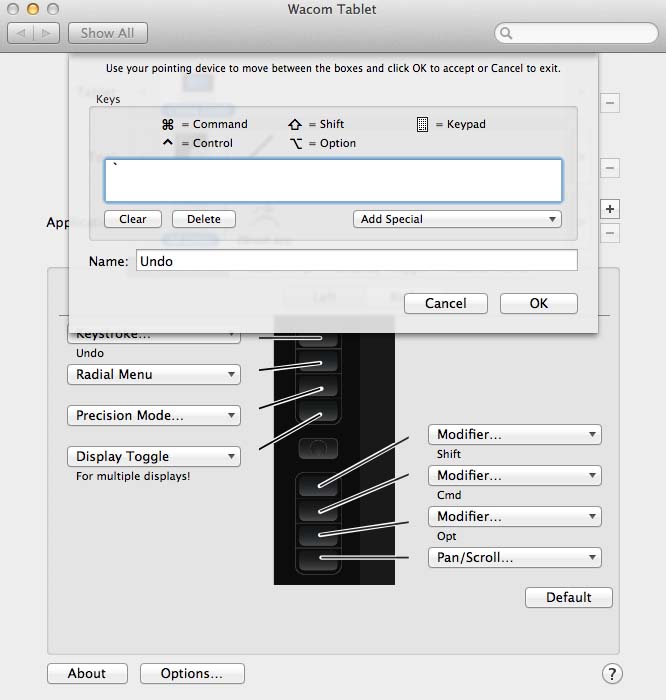666x700 pixels.
Task: Click the '= Shift' legend text
Action: pos(326,124)
